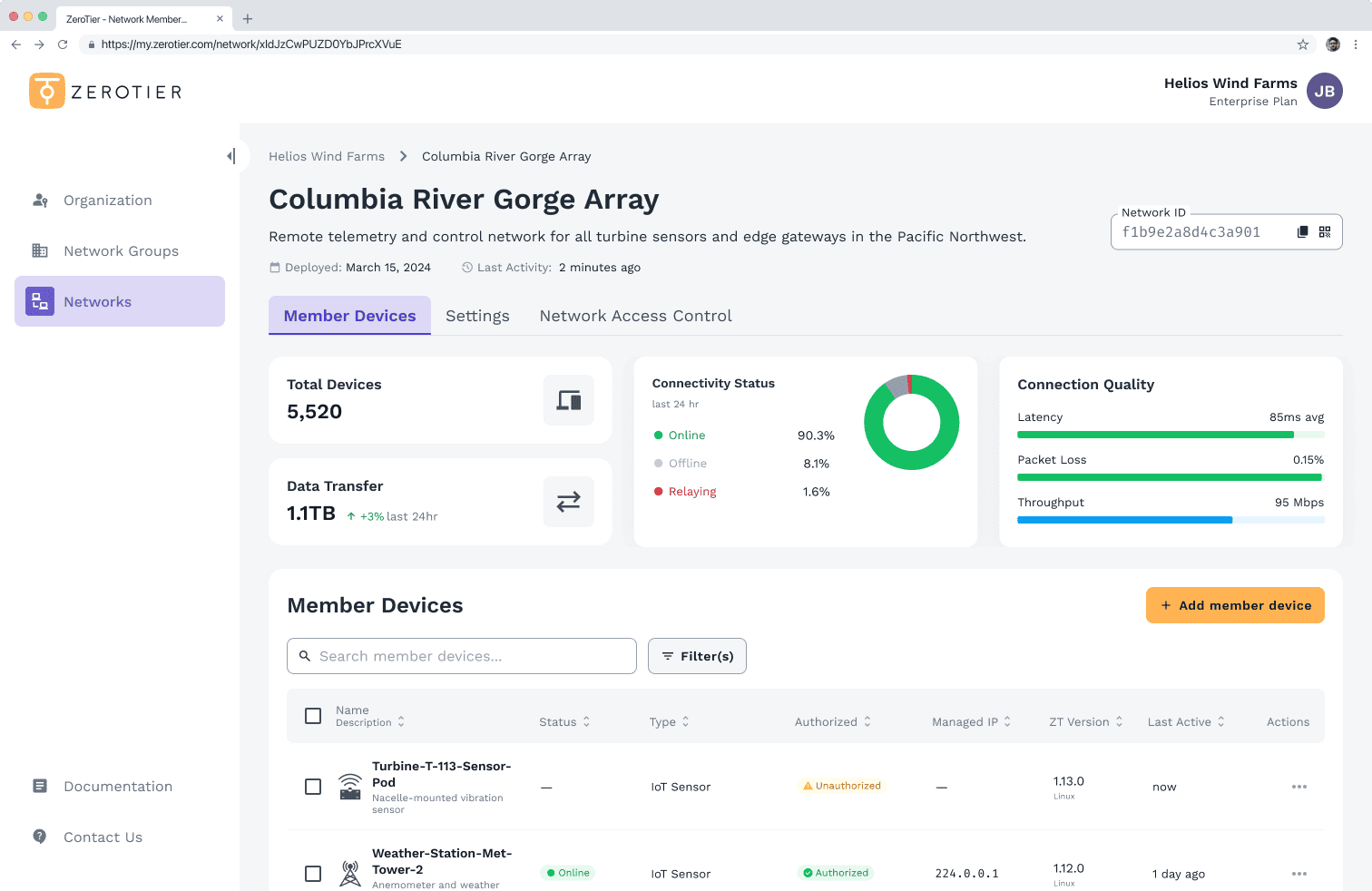Sort devices by Last Active column
Image resolution: width=1372 pixels, height=891 pixels.
point(1185,722)
